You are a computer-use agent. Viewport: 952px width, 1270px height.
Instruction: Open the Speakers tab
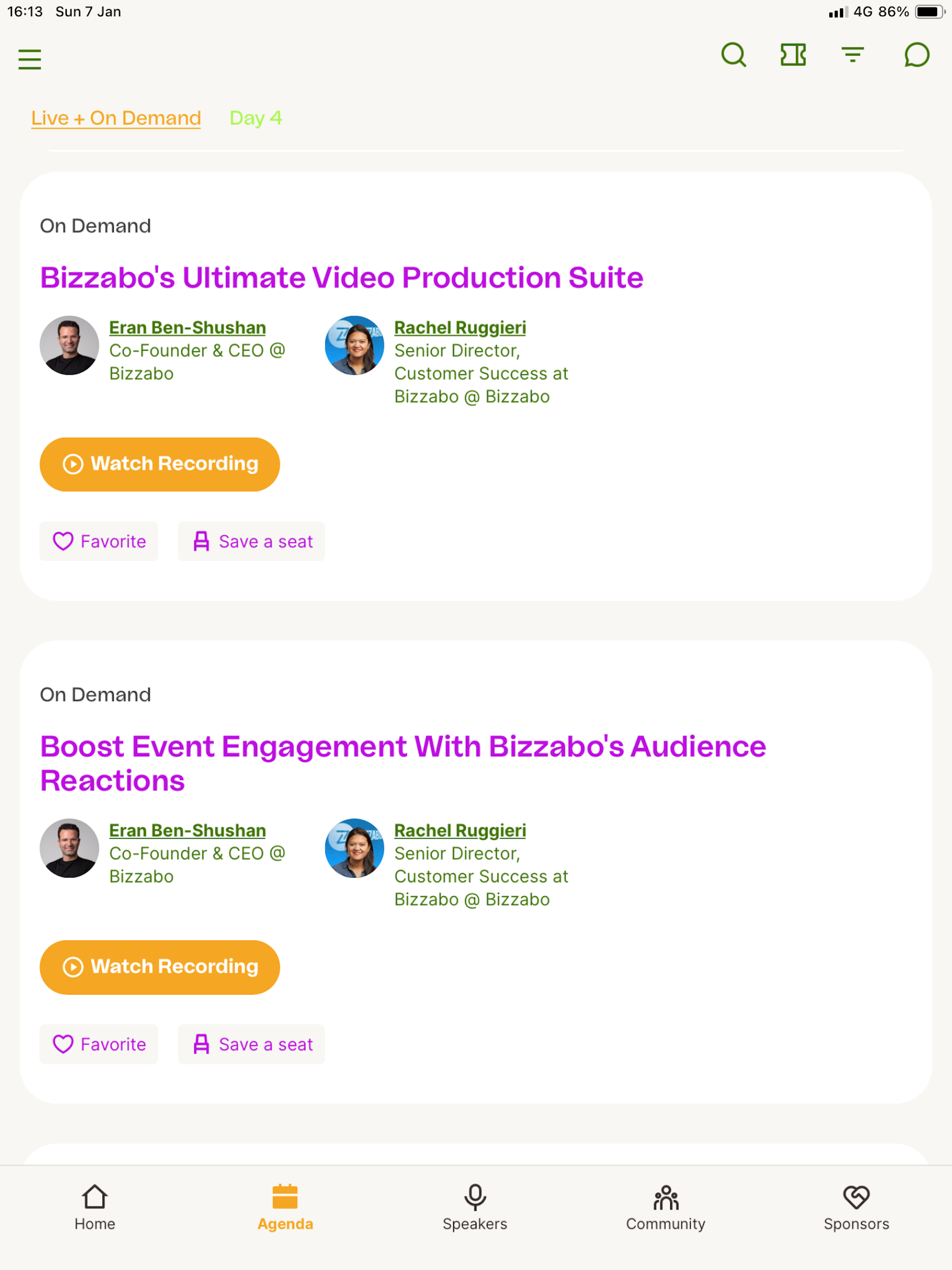click(475, 1208)
